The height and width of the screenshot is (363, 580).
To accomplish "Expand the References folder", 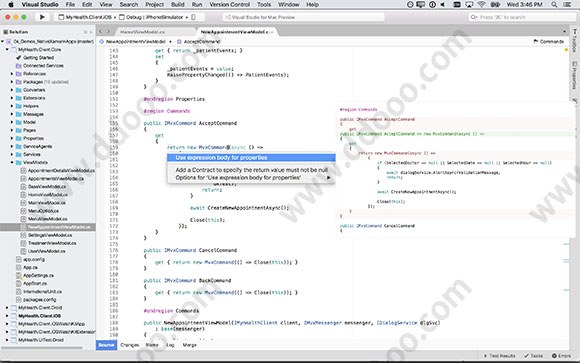I will click(12, 74).
